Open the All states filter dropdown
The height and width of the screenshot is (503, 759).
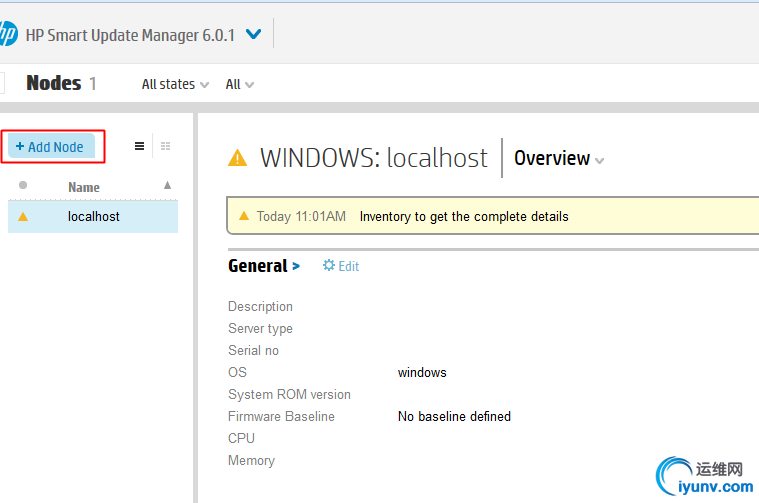click(175, 84)
